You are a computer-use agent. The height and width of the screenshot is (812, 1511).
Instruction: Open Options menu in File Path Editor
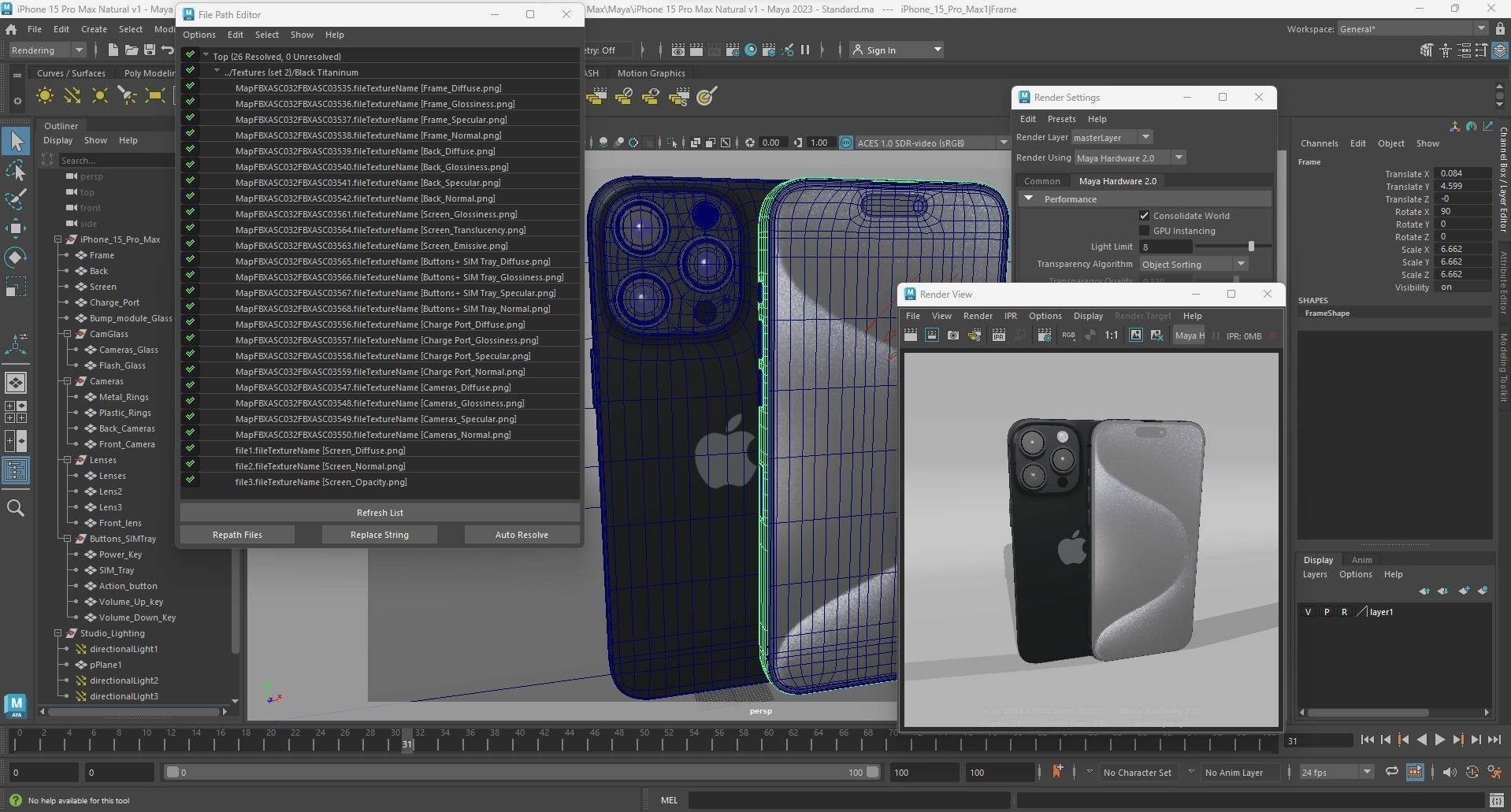tap(199, 35)
